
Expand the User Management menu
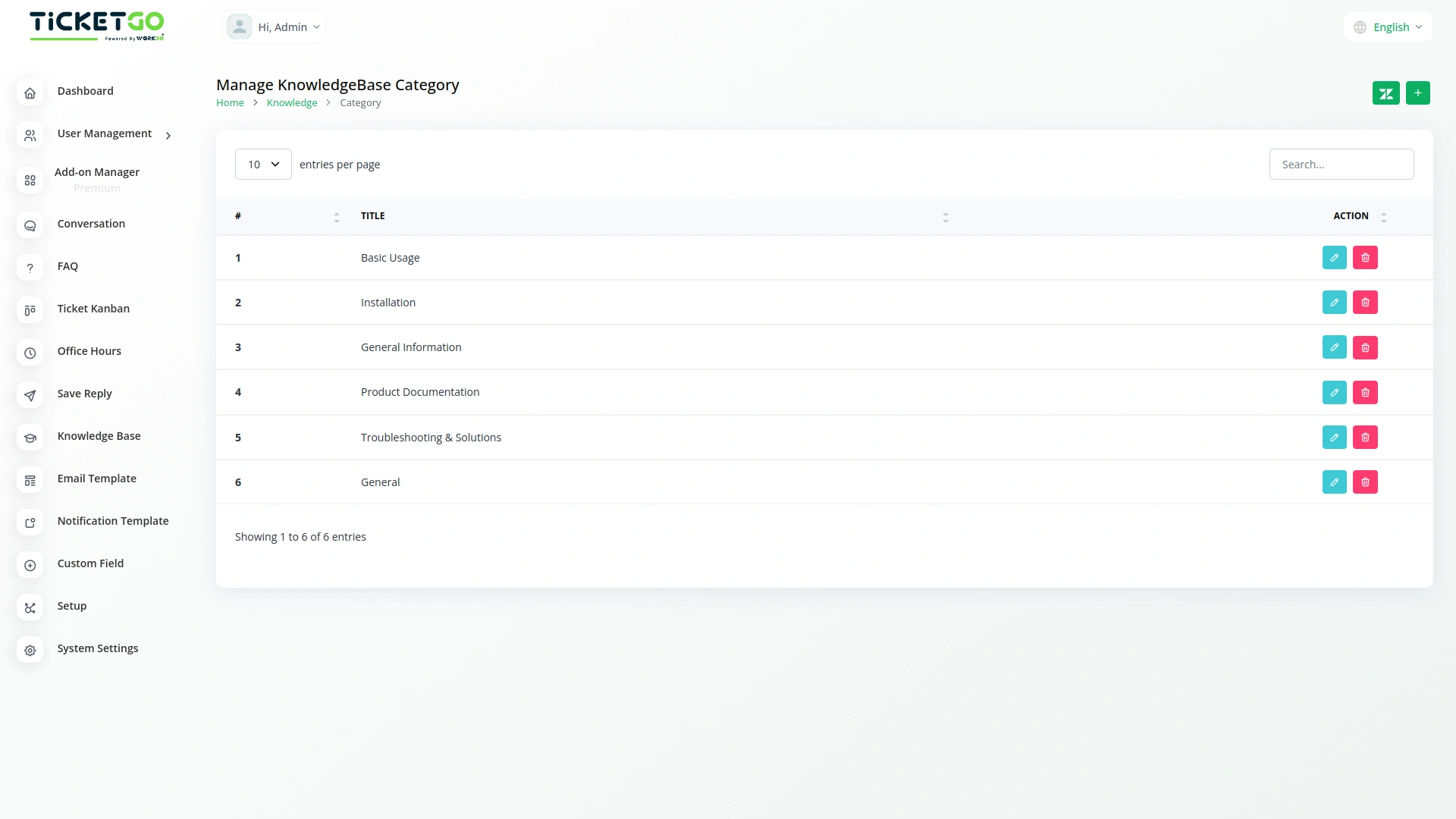(105, 133)
